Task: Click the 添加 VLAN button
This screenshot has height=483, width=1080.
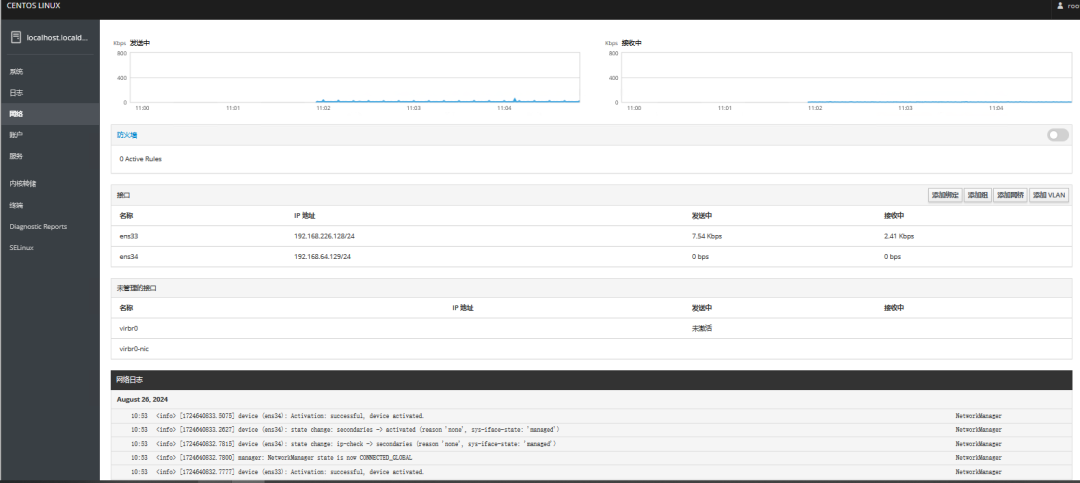Action: click(1049, 195)
